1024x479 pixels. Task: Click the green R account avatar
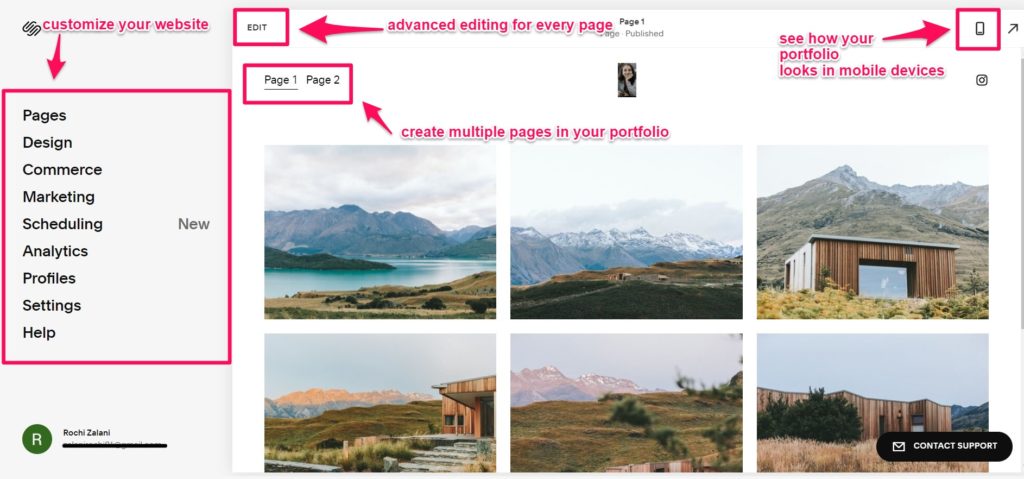(37, 439)
